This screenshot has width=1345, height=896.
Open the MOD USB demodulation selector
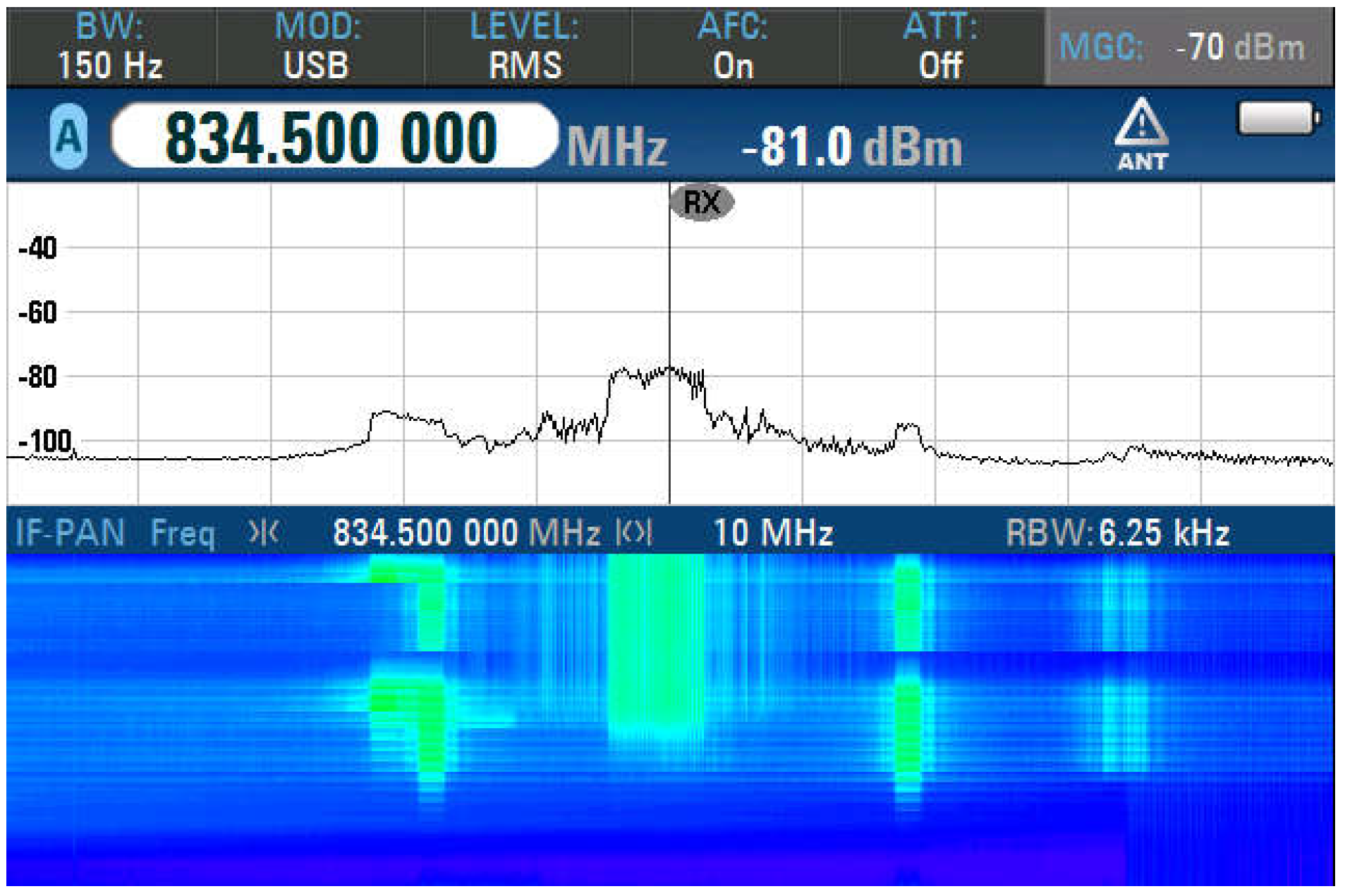tap(317, 47)
